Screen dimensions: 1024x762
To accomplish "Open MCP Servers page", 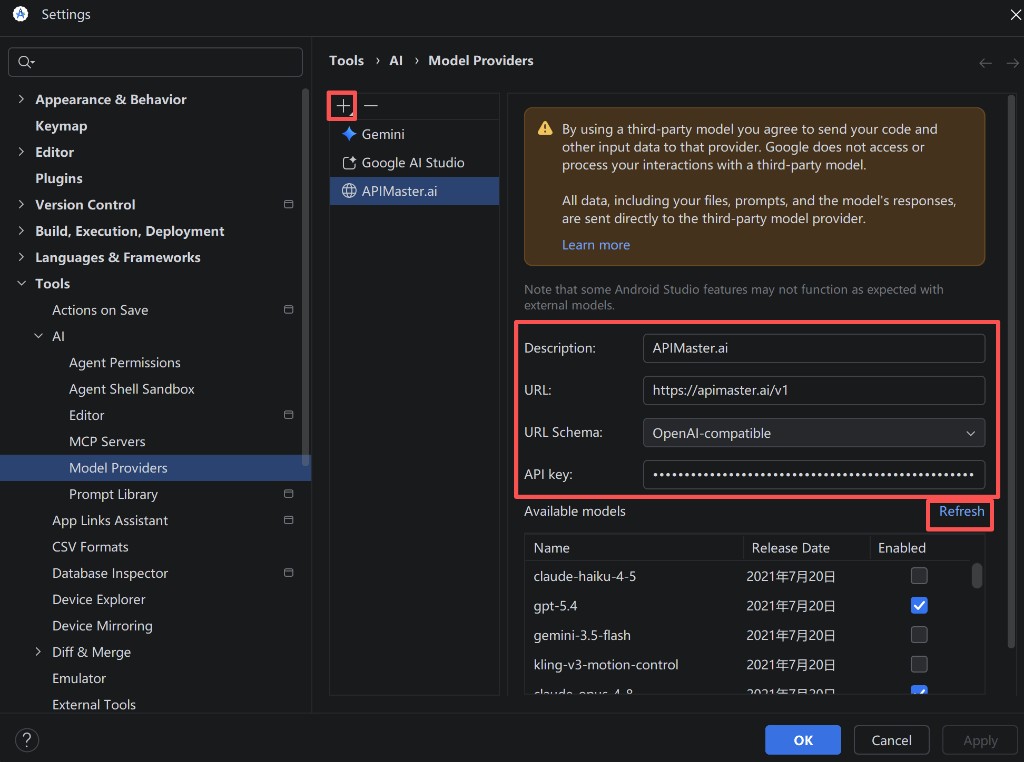I will pos(107,441).
